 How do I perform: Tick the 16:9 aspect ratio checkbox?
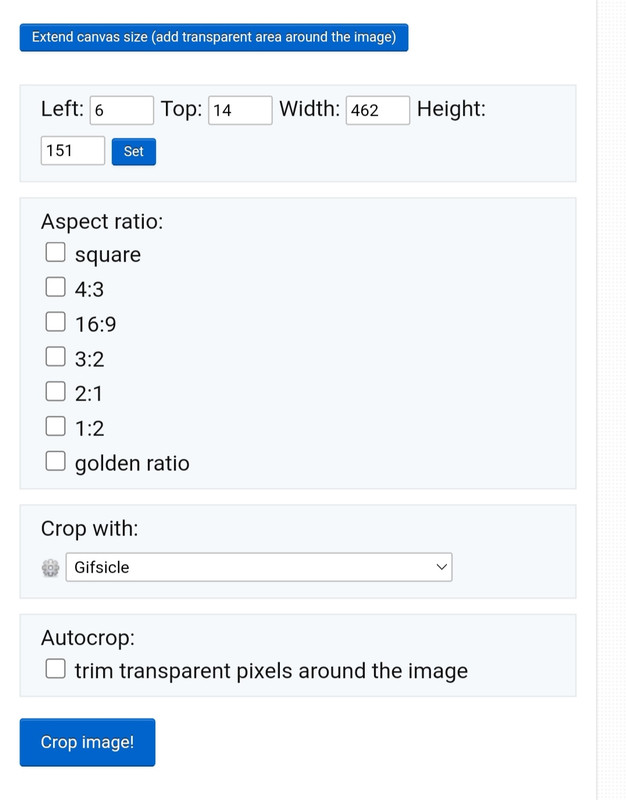pyautogui.click(x=56, y=323)
